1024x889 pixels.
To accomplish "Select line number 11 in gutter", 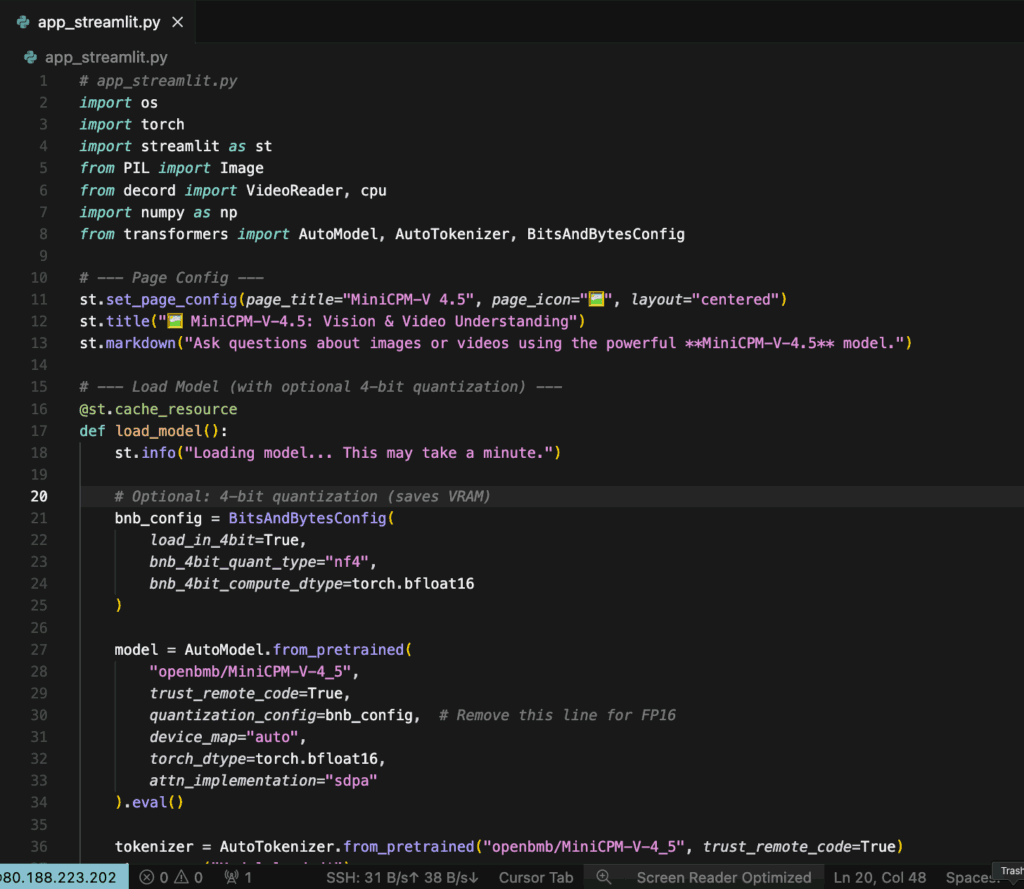I will click(39, 299).
